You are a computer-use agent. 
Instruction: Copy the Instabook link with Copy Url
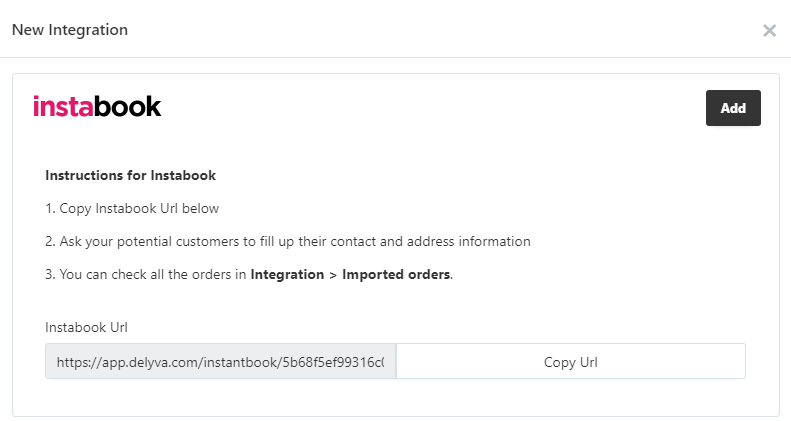click(x=571, y=362)
